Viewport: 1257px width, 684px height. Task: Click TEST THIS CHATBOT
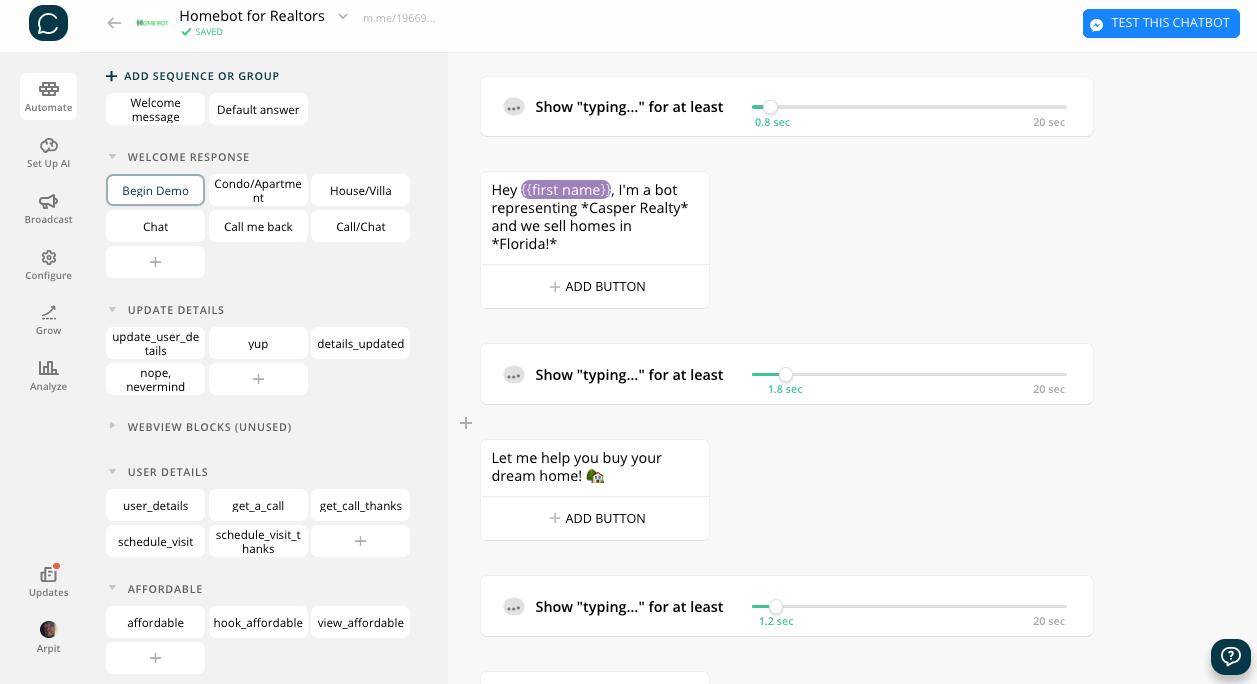click(x=1161, y=23)
